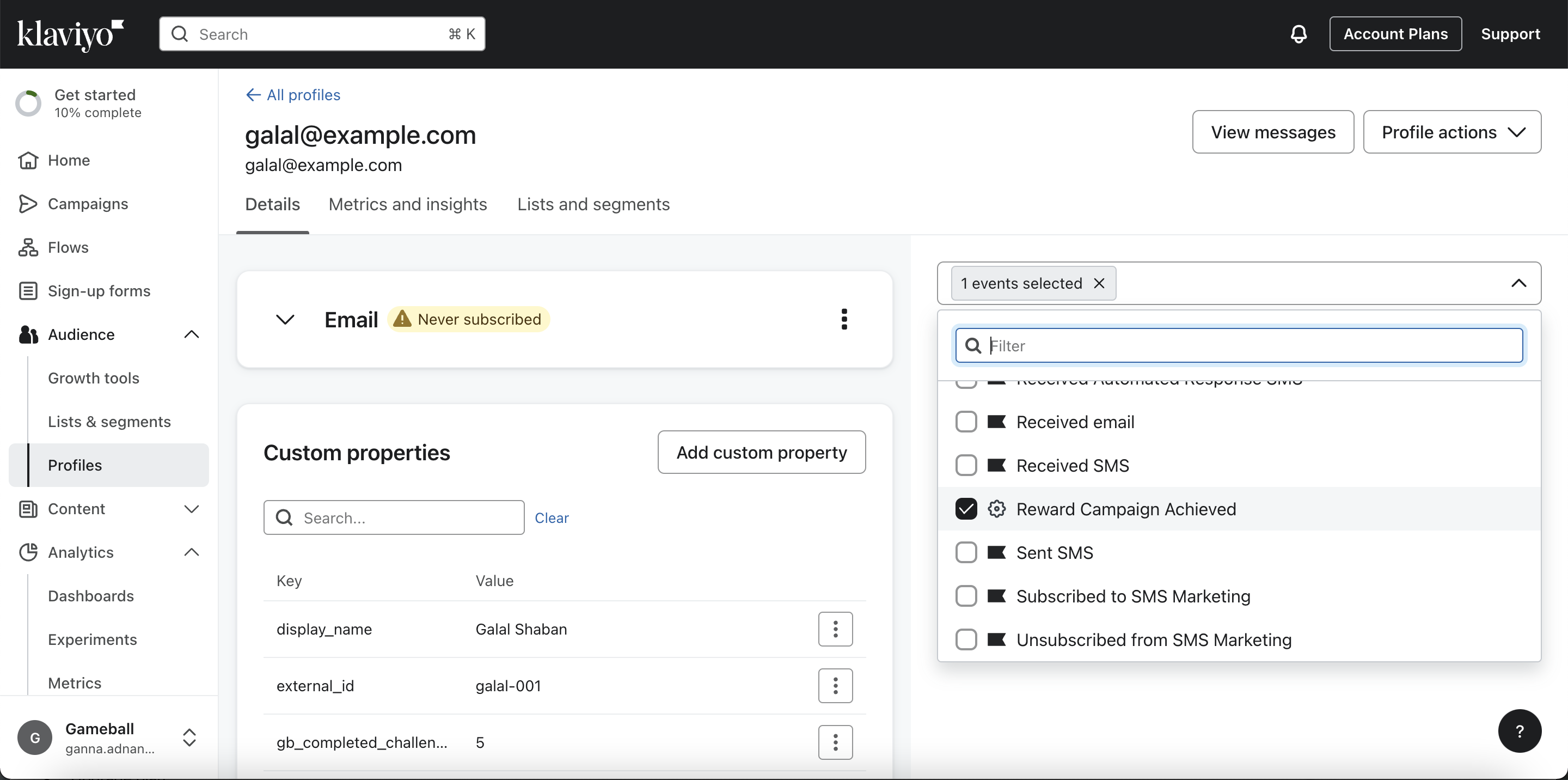
Task: Expand the Content sidebar section
Action: click(x=191, y=509)
